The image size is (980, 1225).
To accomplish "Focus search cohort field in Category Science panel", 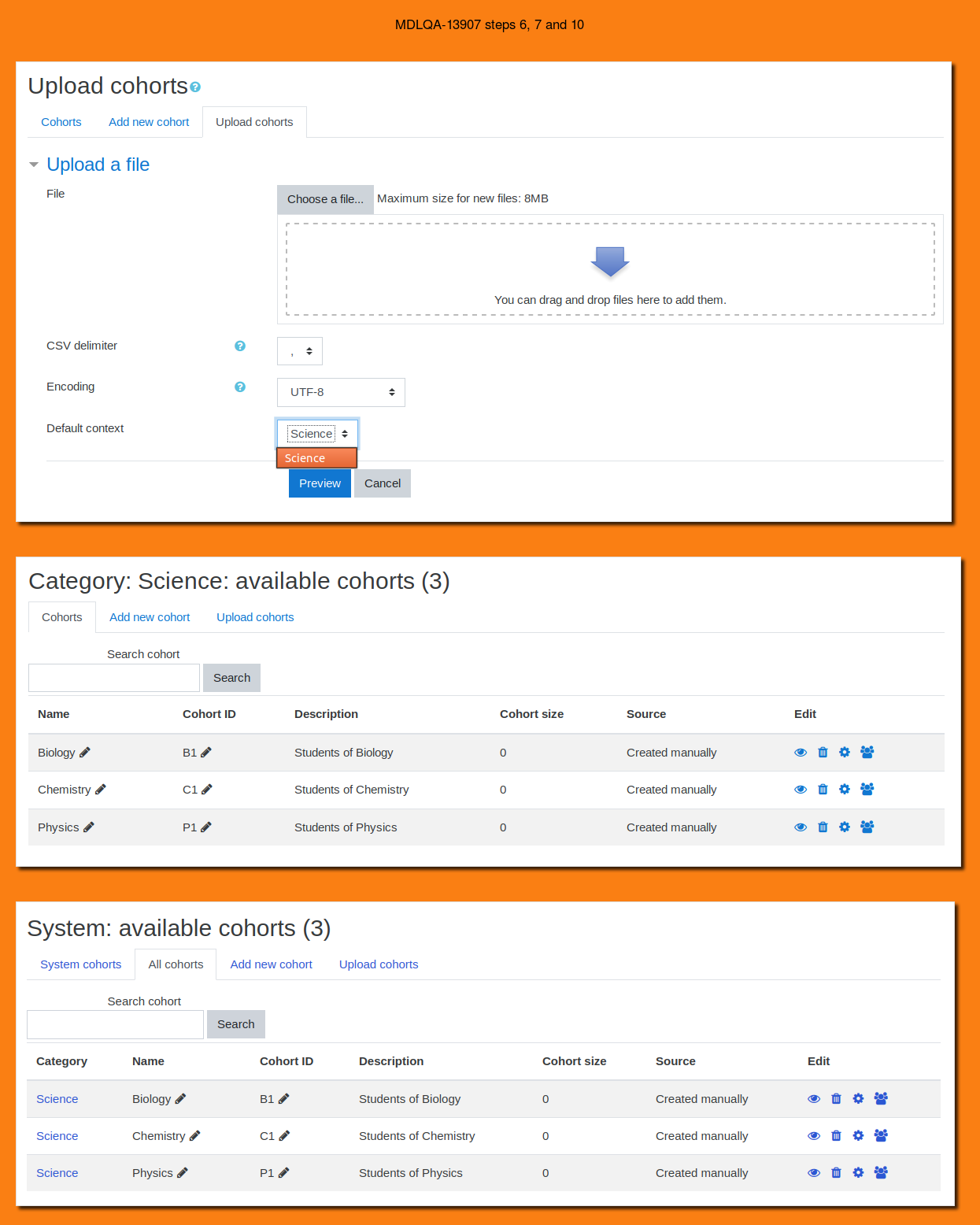I will click(x=114, y=678).
